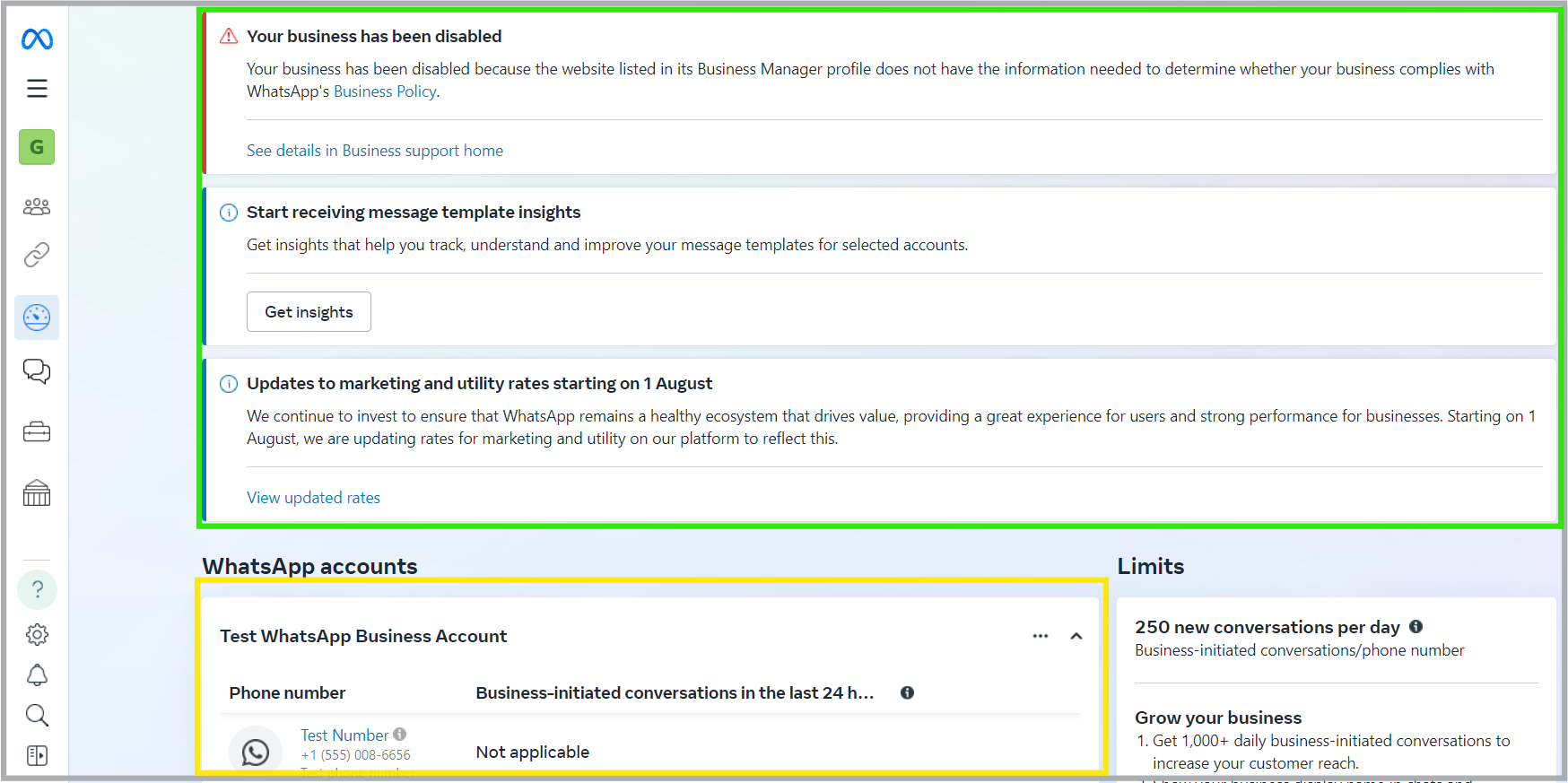The height and width of the screenshot is (783, 1568).
Task: Click the 'Limits' heading
Action: click(1151, 567)
